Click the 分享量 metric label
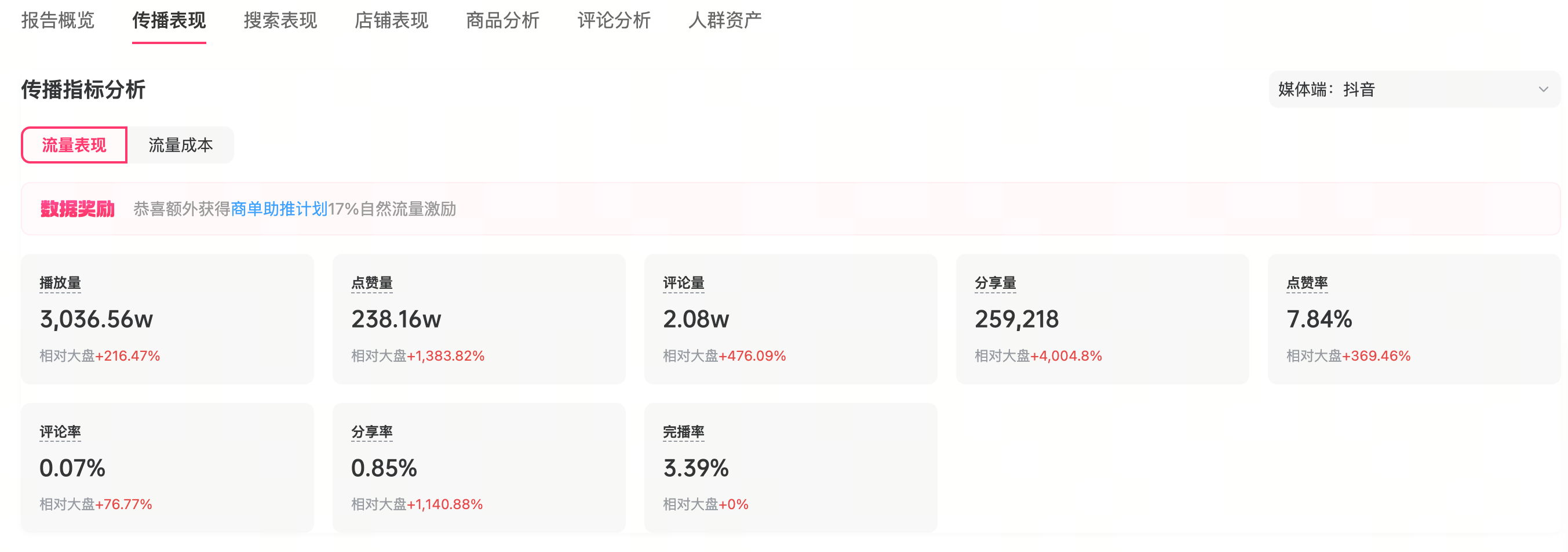Image resolution: width=1568 pixels, height=552 pixels. click(x=996, y=283)
